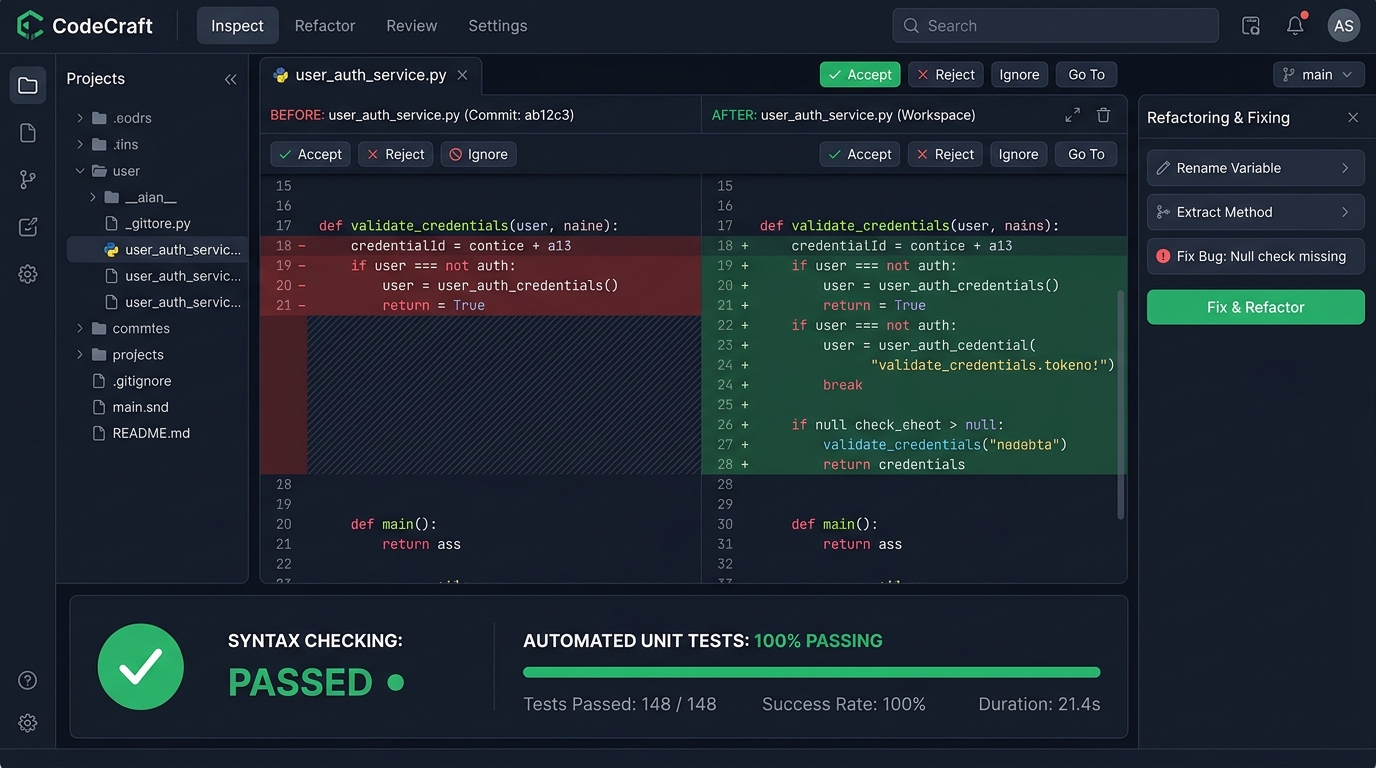Click Ignore in the top toolbar
1376x768 pixels.
pyautogui.click(x=1019, y=75)
